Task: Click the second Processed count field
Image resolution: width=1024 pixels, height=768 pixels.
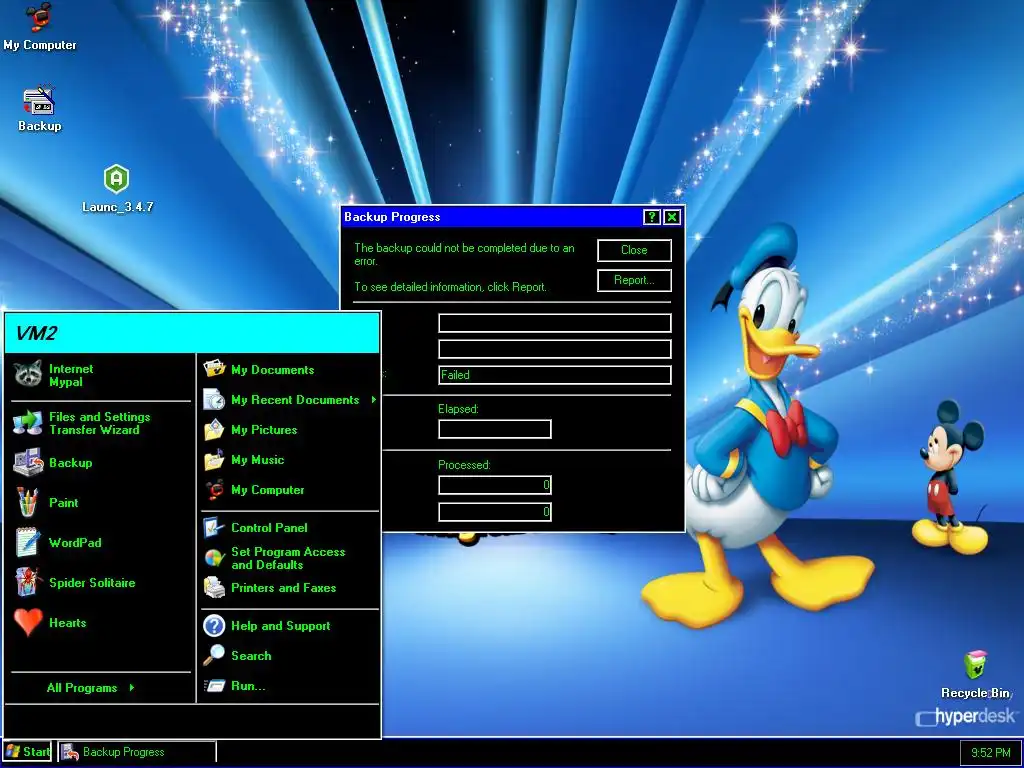Action: pos(494,512)
